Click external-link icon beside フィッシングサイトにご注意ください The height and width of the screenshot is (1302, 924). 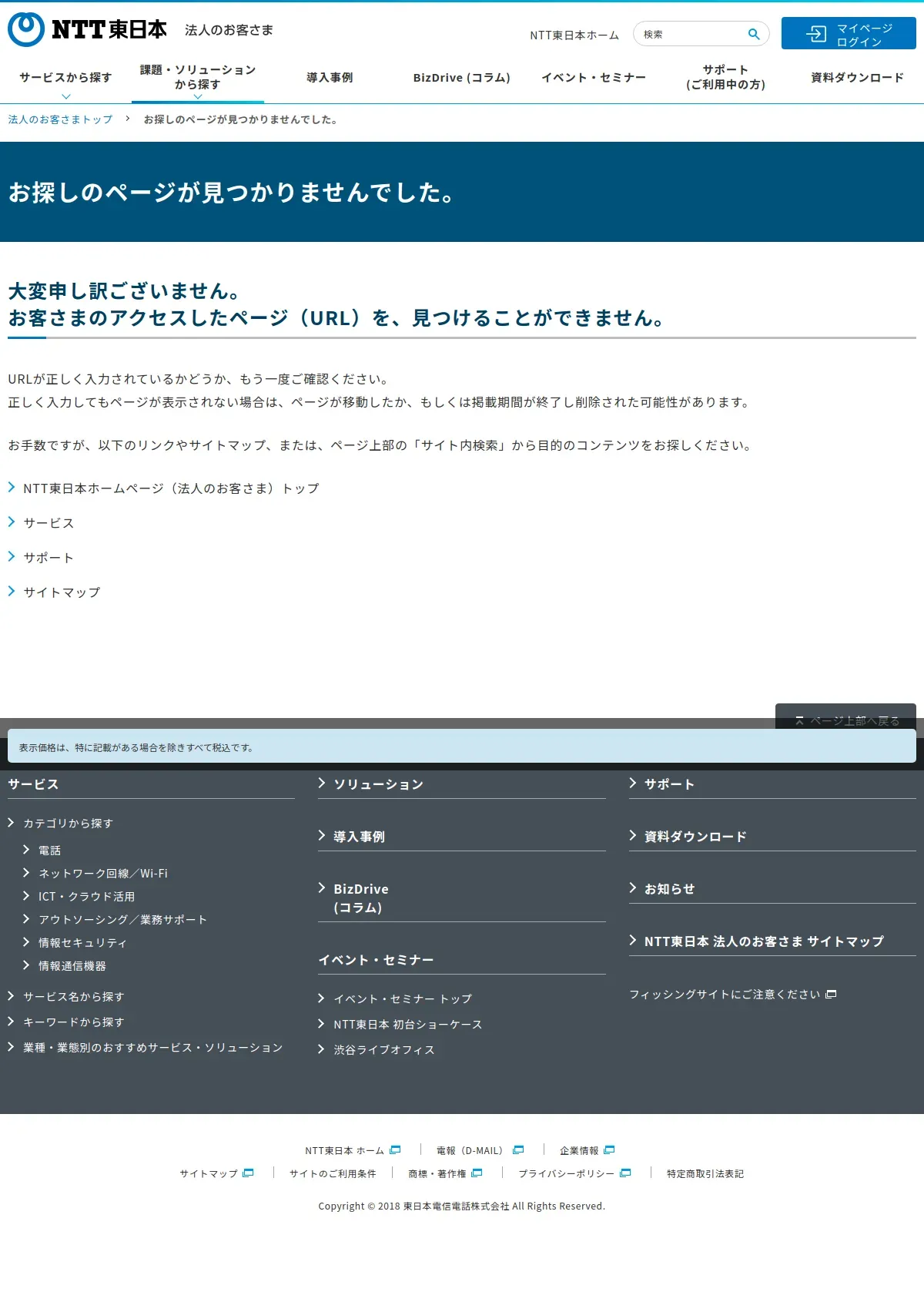click(831, 995)
